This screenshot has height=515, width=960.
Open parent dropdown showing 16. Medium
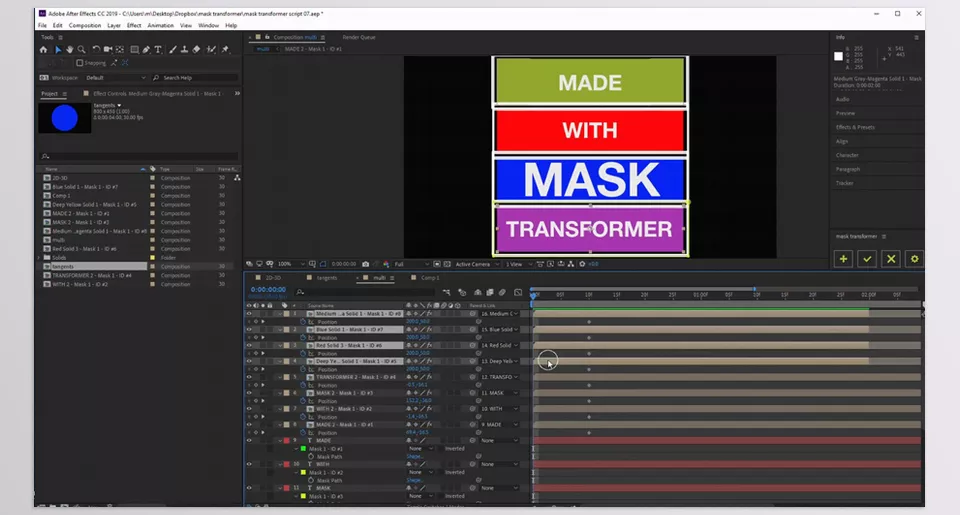click(x=500, y=314)
